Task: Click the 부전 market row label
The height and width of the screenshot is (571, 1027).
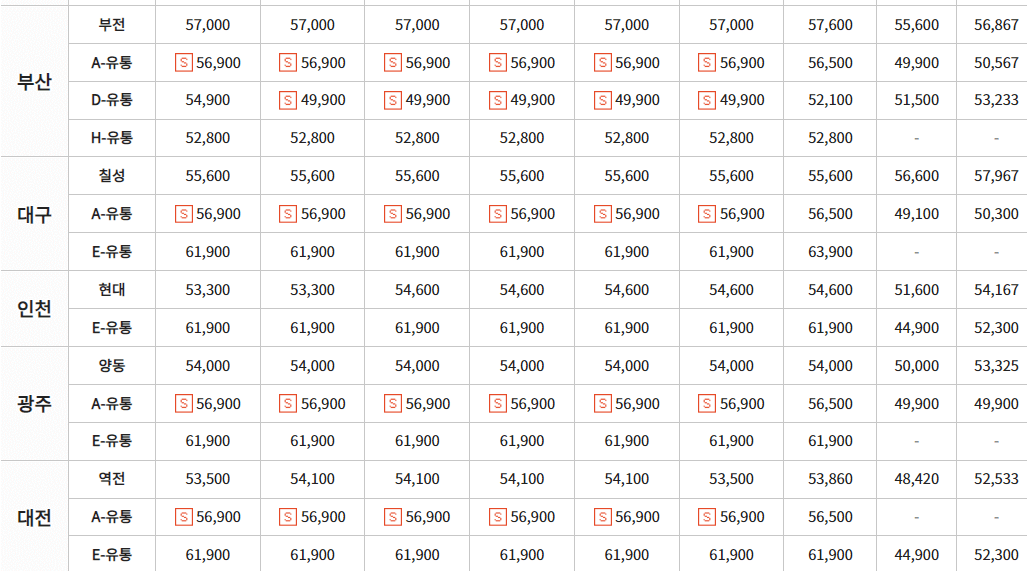Action: click(x=112, y=25)
